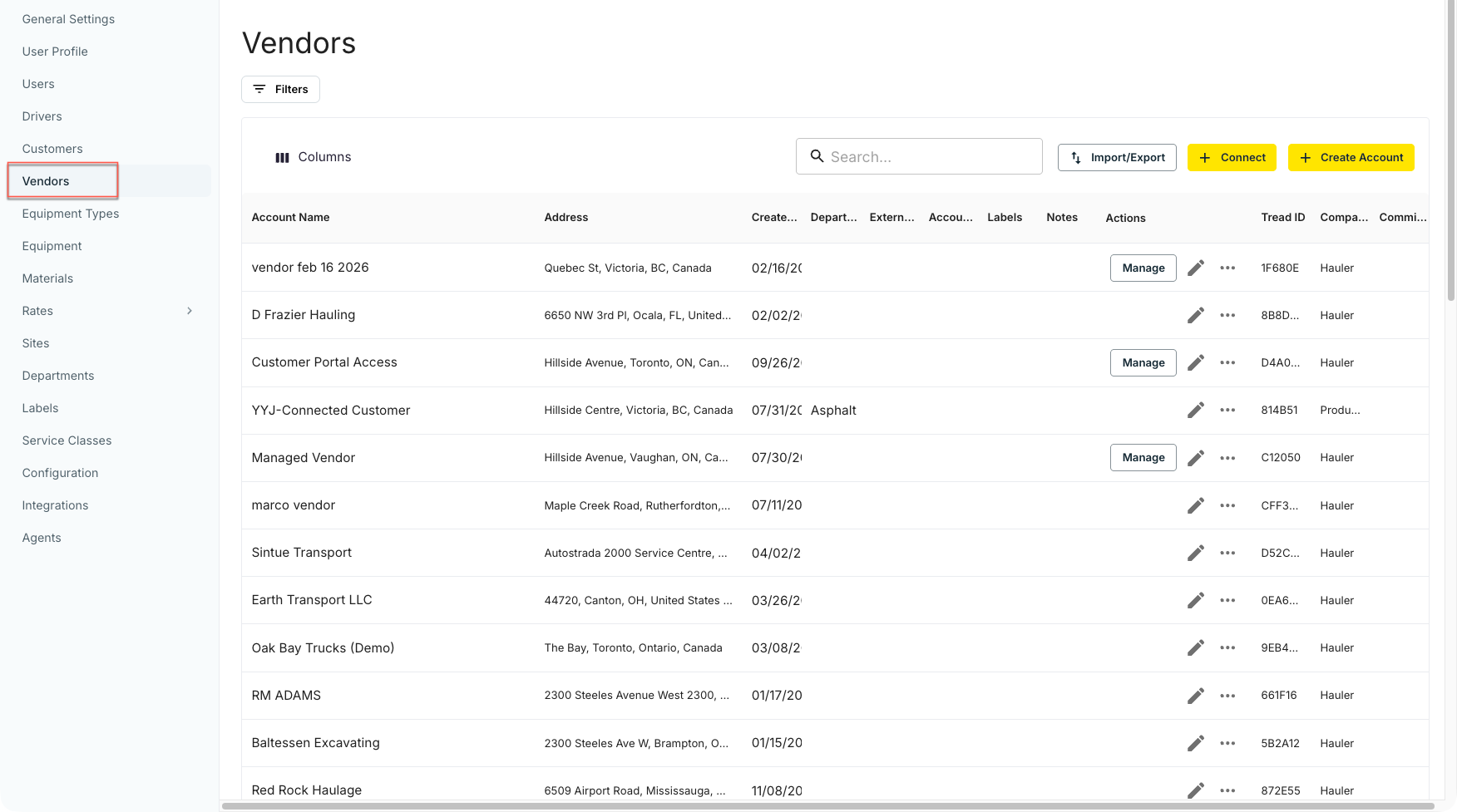
Task: Navigate to Drivers
Action: (42, 116)
